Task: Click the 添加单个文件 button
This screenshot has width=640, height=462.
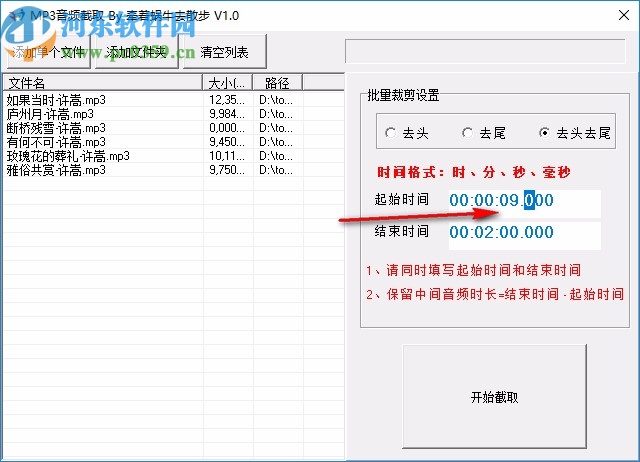Action: (48, 52)
